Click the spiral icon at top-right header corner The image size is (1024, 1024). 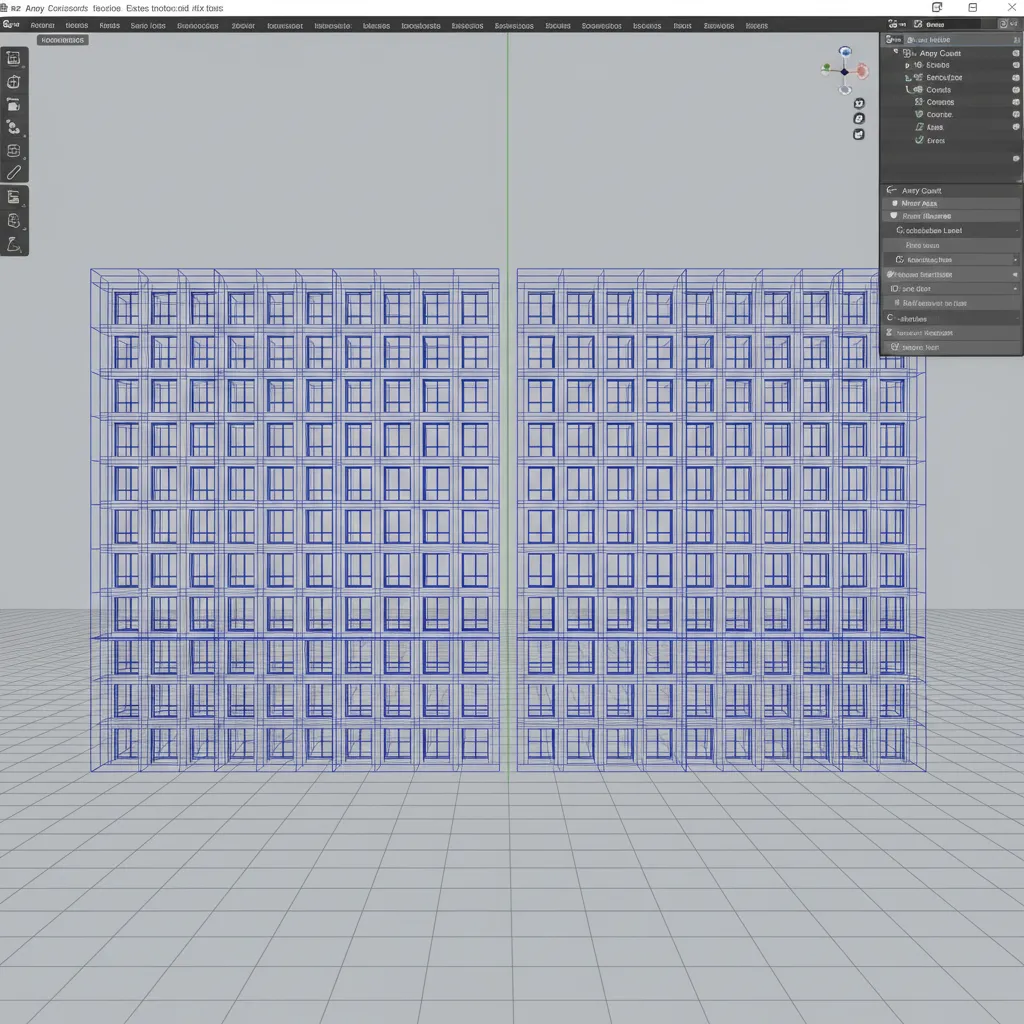coord(1003,24)
